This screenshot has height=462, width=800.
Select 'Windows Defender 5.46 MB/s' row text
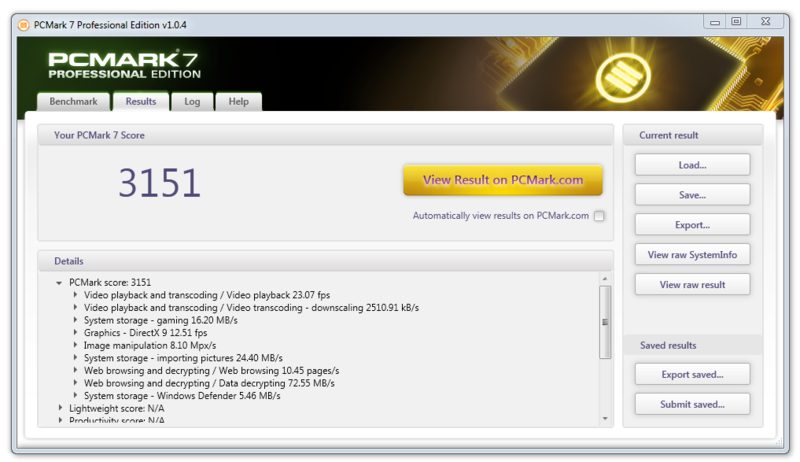[x=182, y=396]
